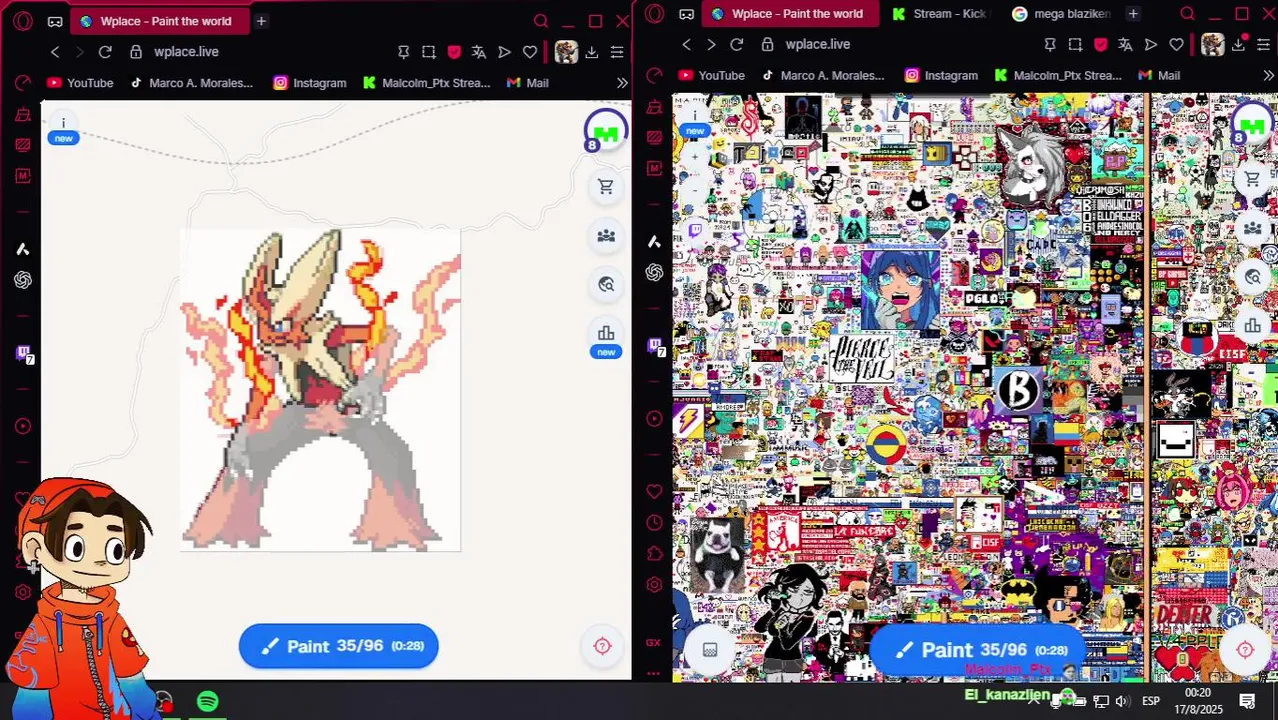Open Twitch panel in left window sidebar
Image resolution: width=1278 pixels, height=720 pixels.
coord(23,352)
